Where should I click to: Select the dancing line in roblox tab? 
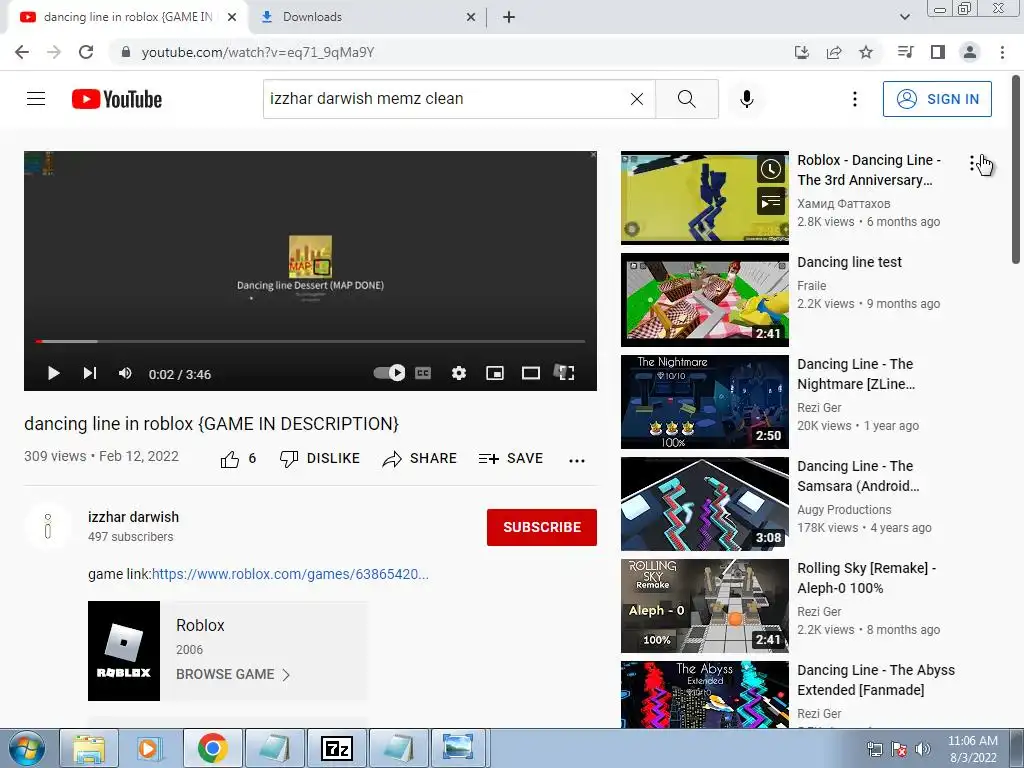(x=128, y=17)
